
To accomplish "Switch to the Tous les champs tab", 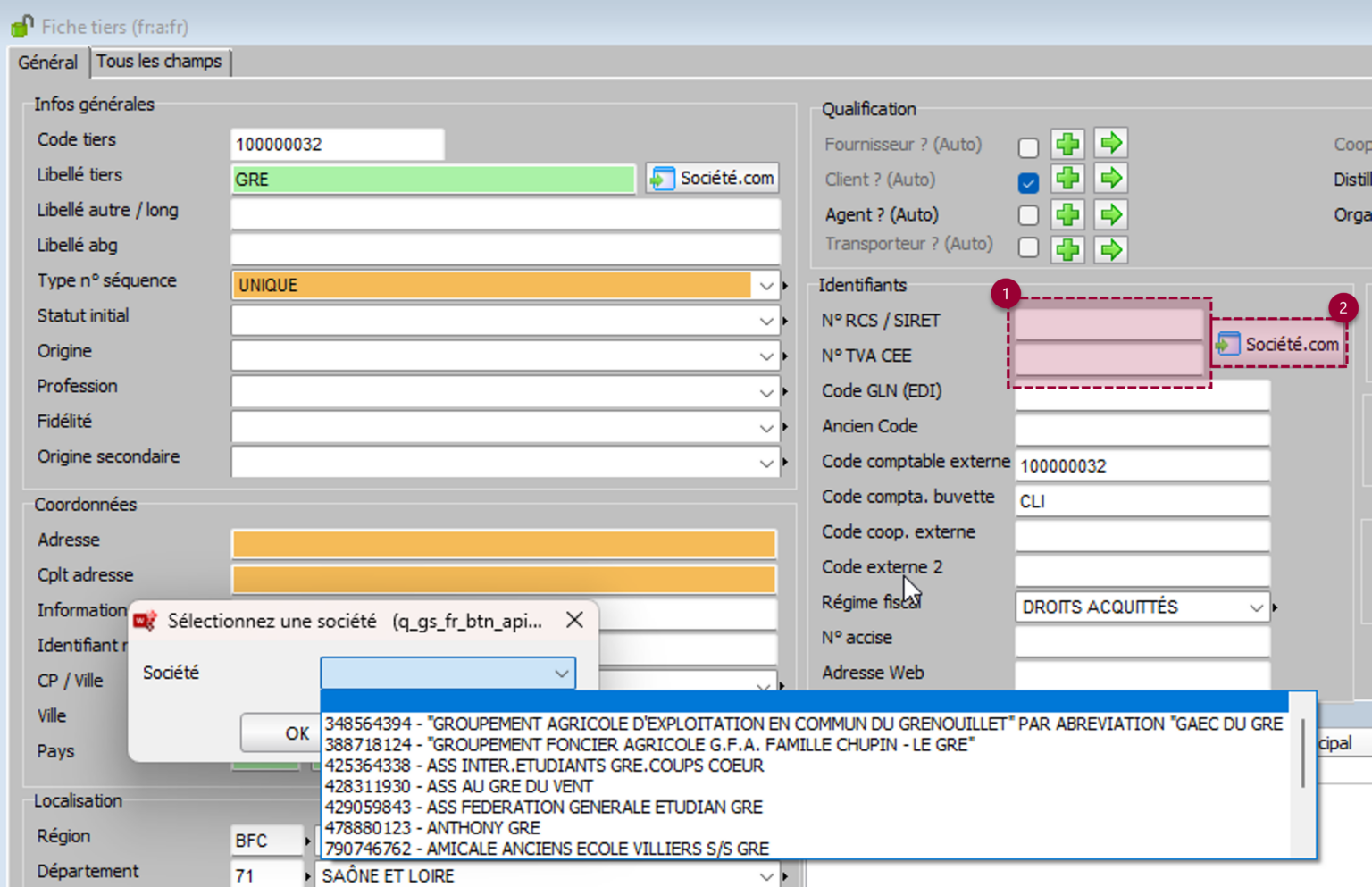I will click(x=159, y=62).
